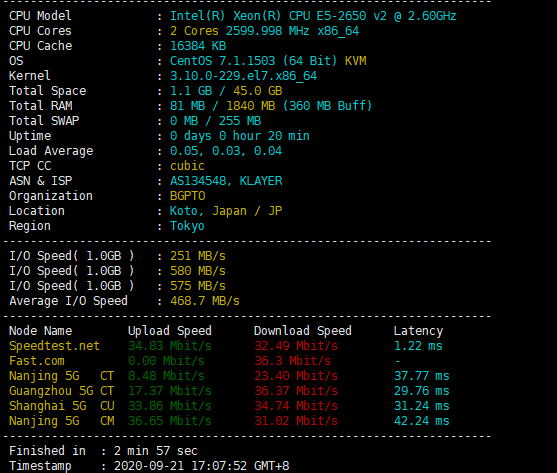The width and height of the screenshot is (557, 473).
Task: Click the Download Speed column header
Action: click(303, 331)
